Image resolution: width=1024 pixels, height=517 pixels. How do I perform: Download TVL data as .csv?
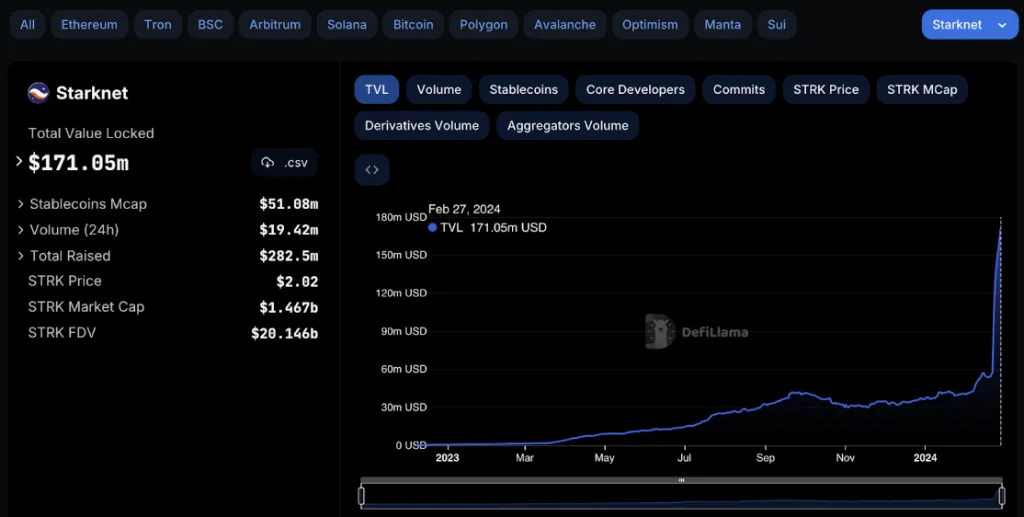click(285, 163)
